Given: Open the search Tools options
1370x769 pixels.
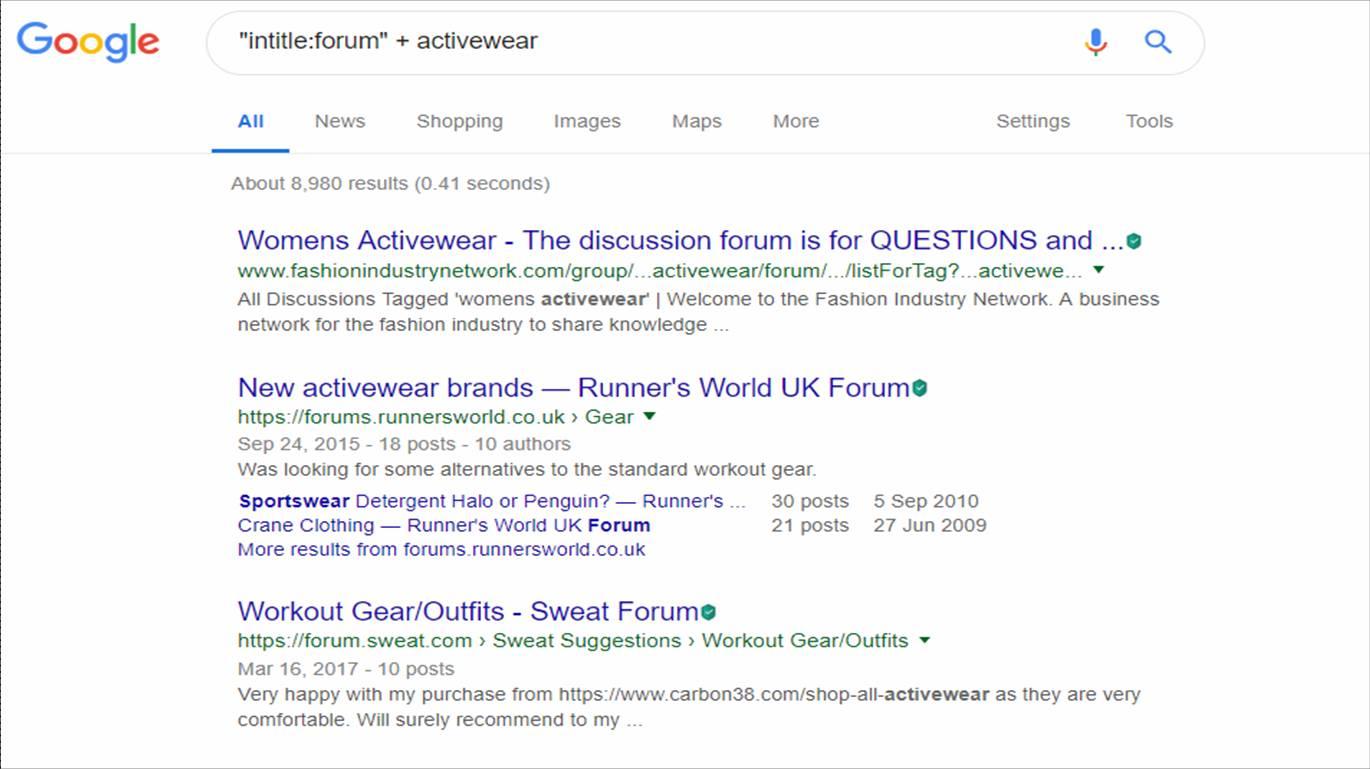Looking at the screenshot, I should pyautogui.click(x=1149, y=121).
